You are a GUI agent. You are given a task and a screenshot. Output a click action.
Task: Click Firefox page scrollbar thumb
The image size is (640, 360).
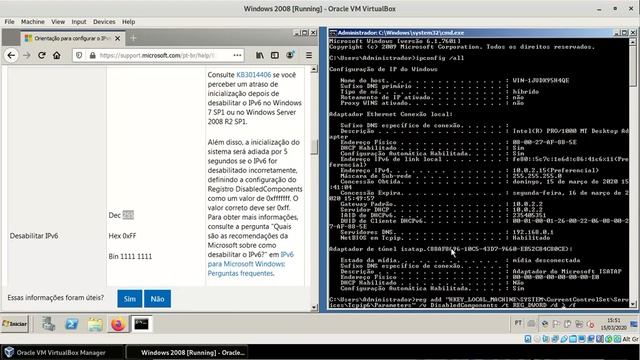pyautogui.click(x=314, y=147)
